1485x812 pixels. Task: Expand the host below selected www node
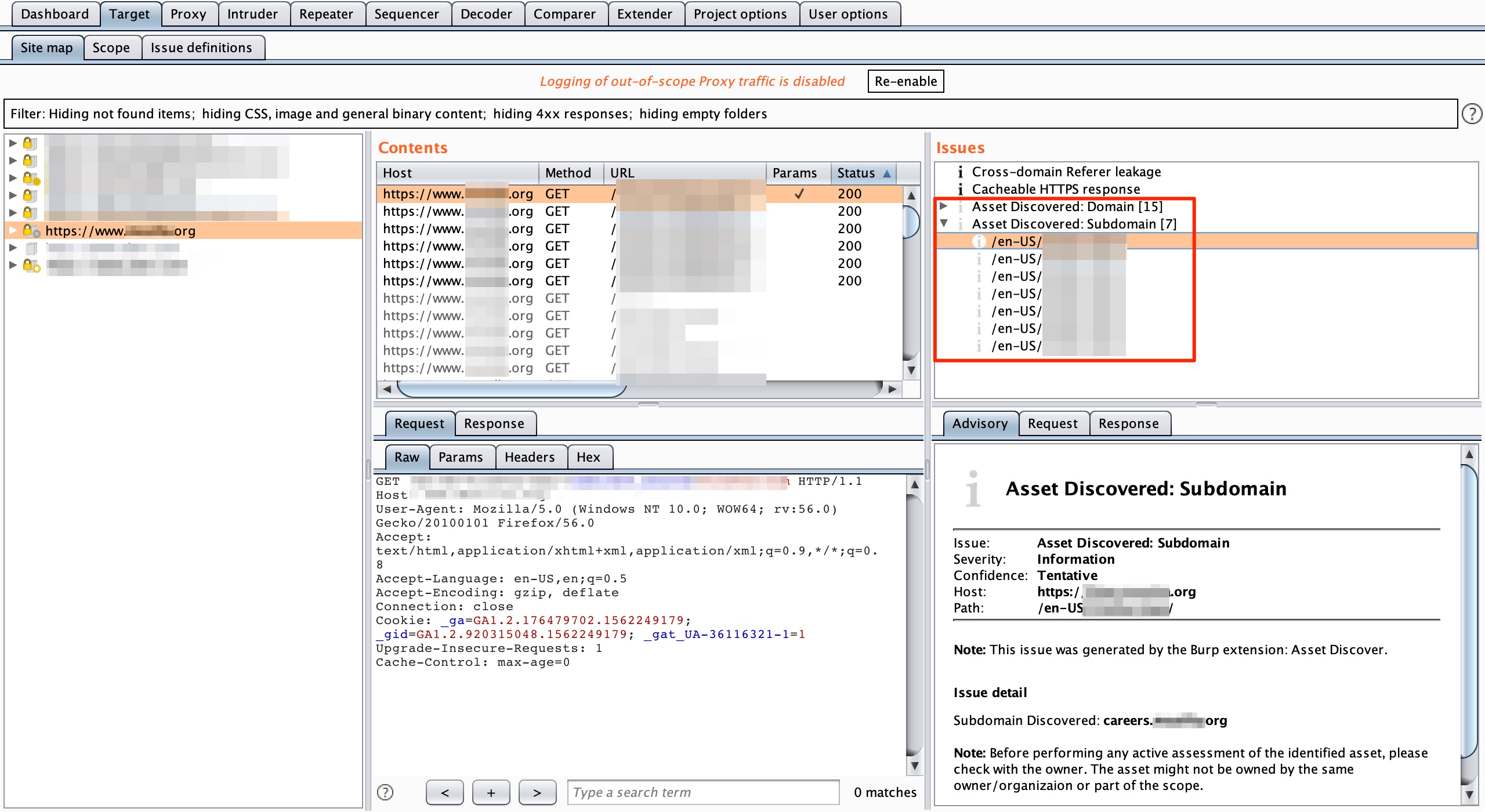[13, 248]
